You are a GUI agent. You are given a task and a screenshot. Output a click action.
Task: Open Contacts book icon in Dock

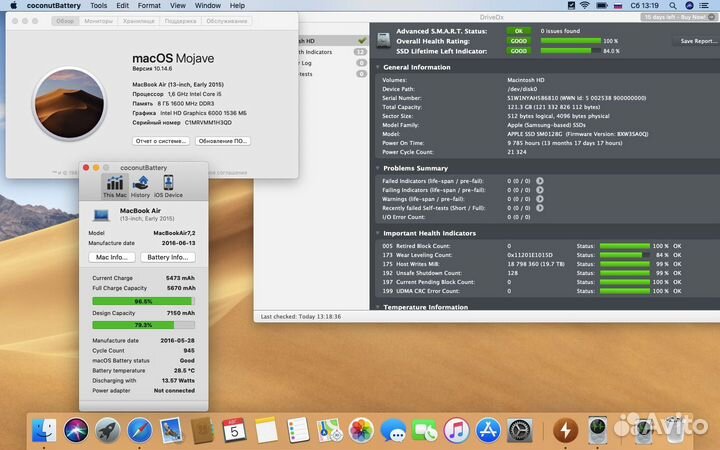click(202, 430)
